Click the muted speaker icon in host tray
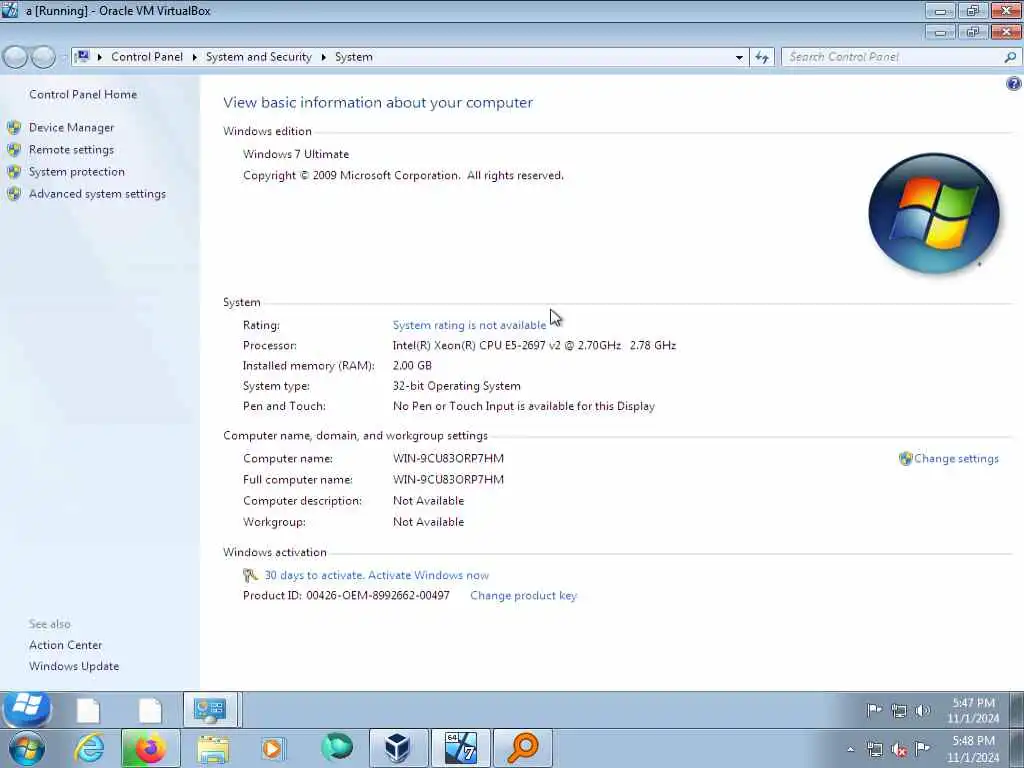The height and width of the screenshot is (768, 1024). pyautogui.click(x=899, y=749)
